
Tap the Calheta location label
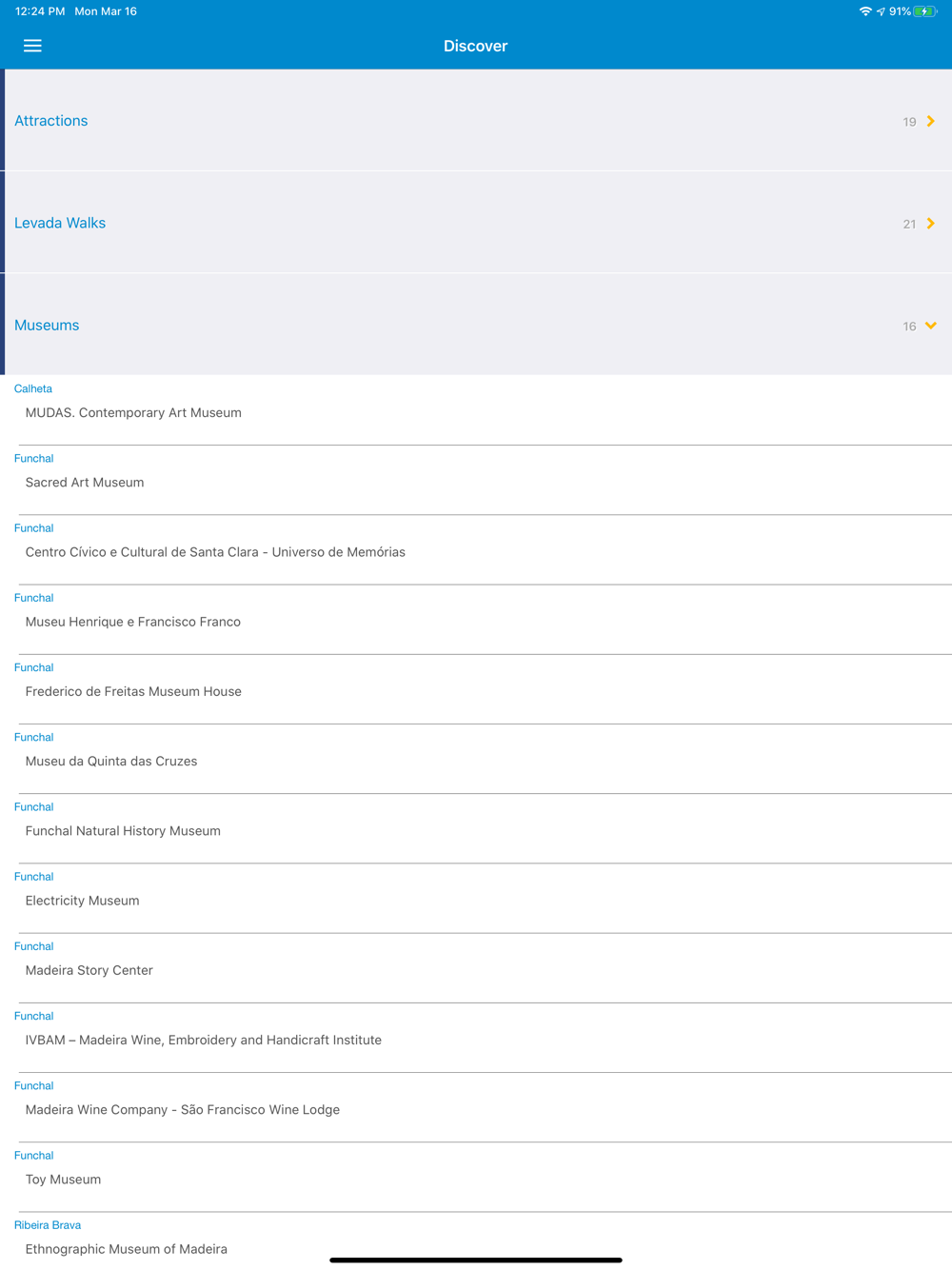pyautogui.click(x=33, y=388)
